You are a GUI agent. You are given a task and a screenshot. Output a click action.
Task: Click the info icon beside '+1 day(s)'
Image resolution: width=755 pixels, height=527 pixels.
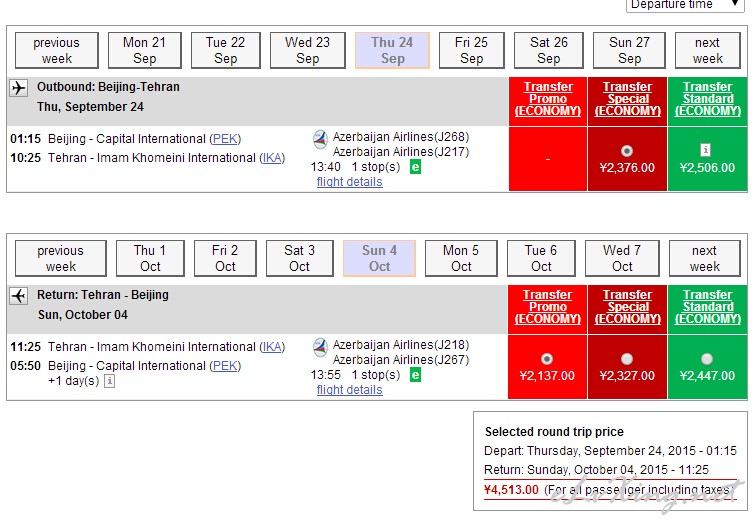109,381
